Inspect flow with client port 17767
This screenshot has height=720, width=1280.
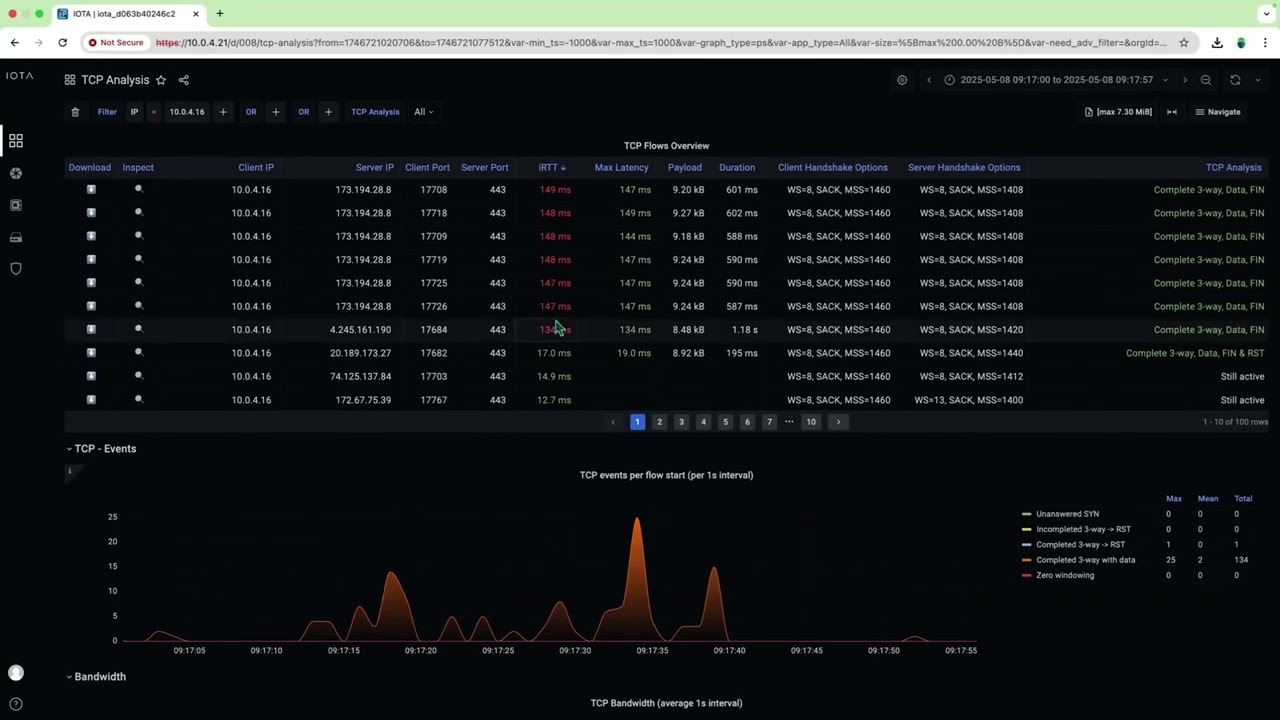[x=139, y=400]
